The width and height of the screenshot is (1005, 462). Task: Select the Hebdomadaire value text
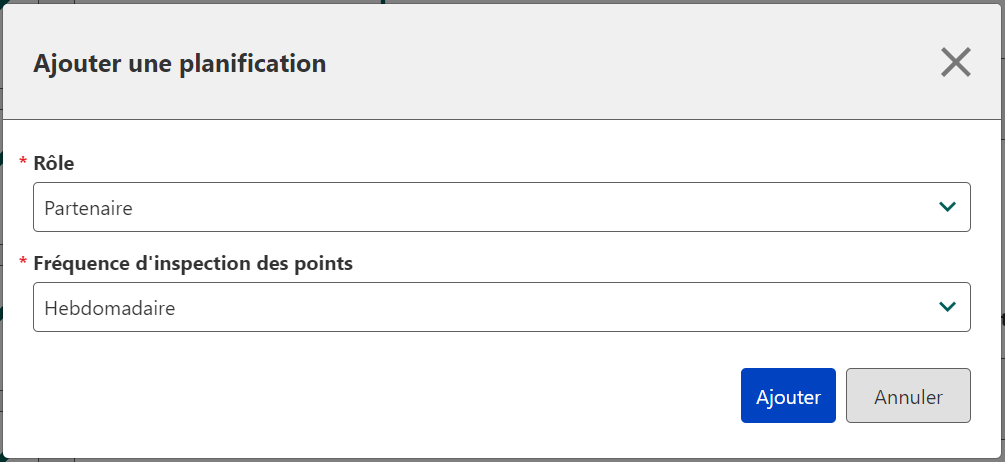(110, 308)
